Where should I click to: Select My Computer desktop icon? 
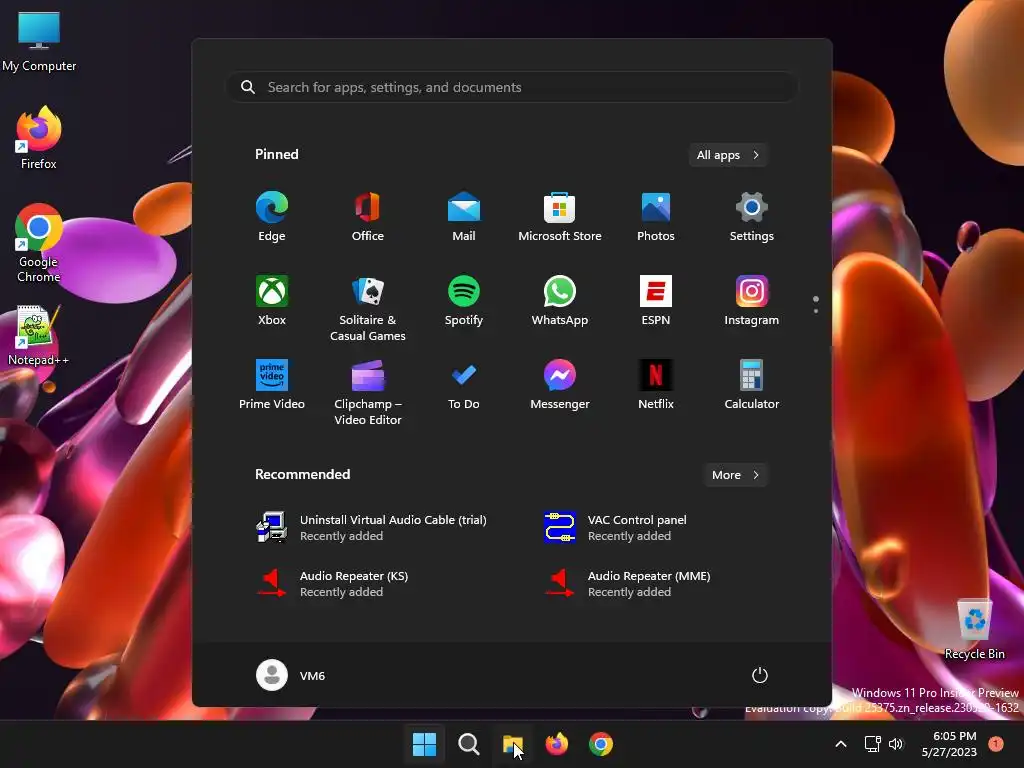coord(39,42)
